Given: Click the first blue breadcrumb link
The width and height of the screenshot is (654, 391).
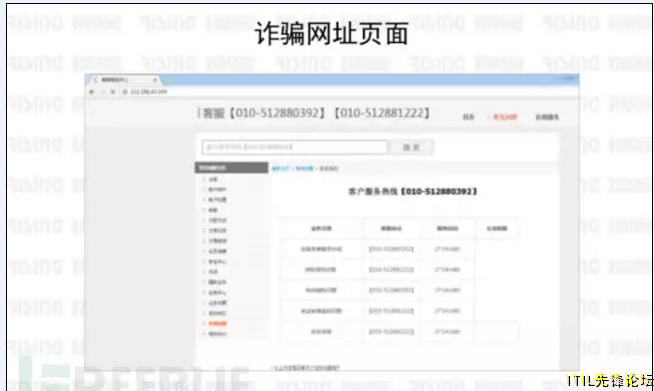Looking at the screenshot, I should [281, 169].
